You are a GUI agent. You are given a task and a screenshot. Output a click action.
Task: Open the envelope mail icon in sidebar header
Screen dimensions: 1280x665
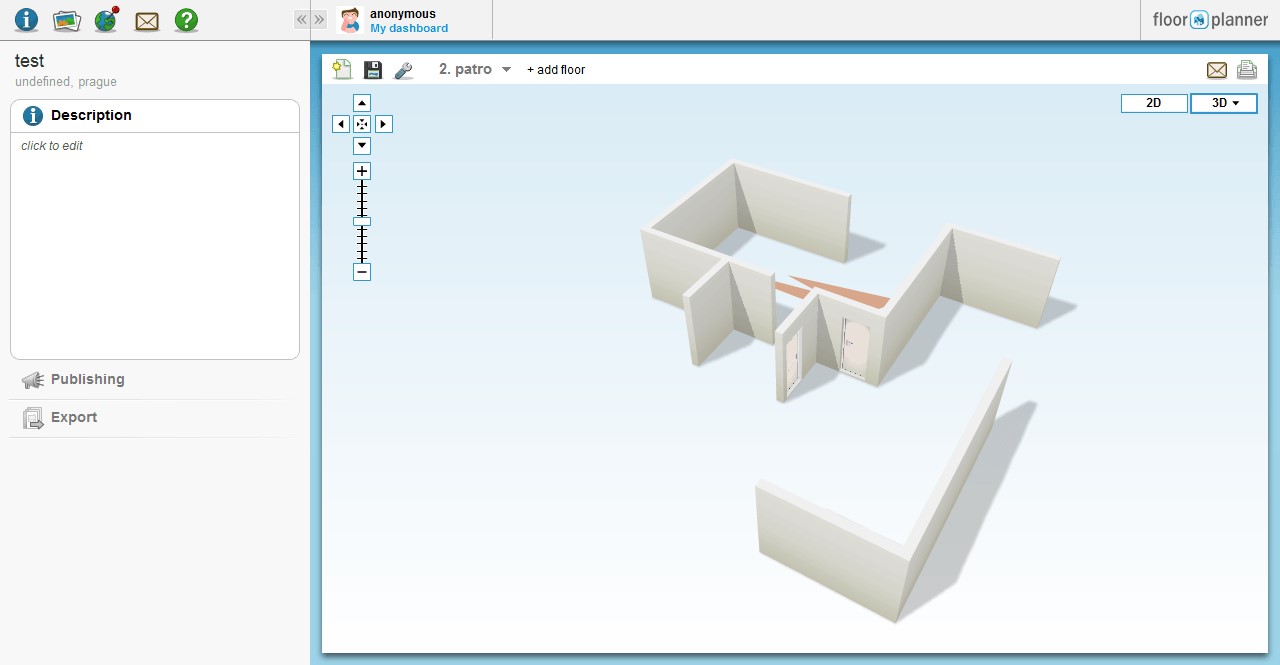pyautogui.click(x=147, y=21)
